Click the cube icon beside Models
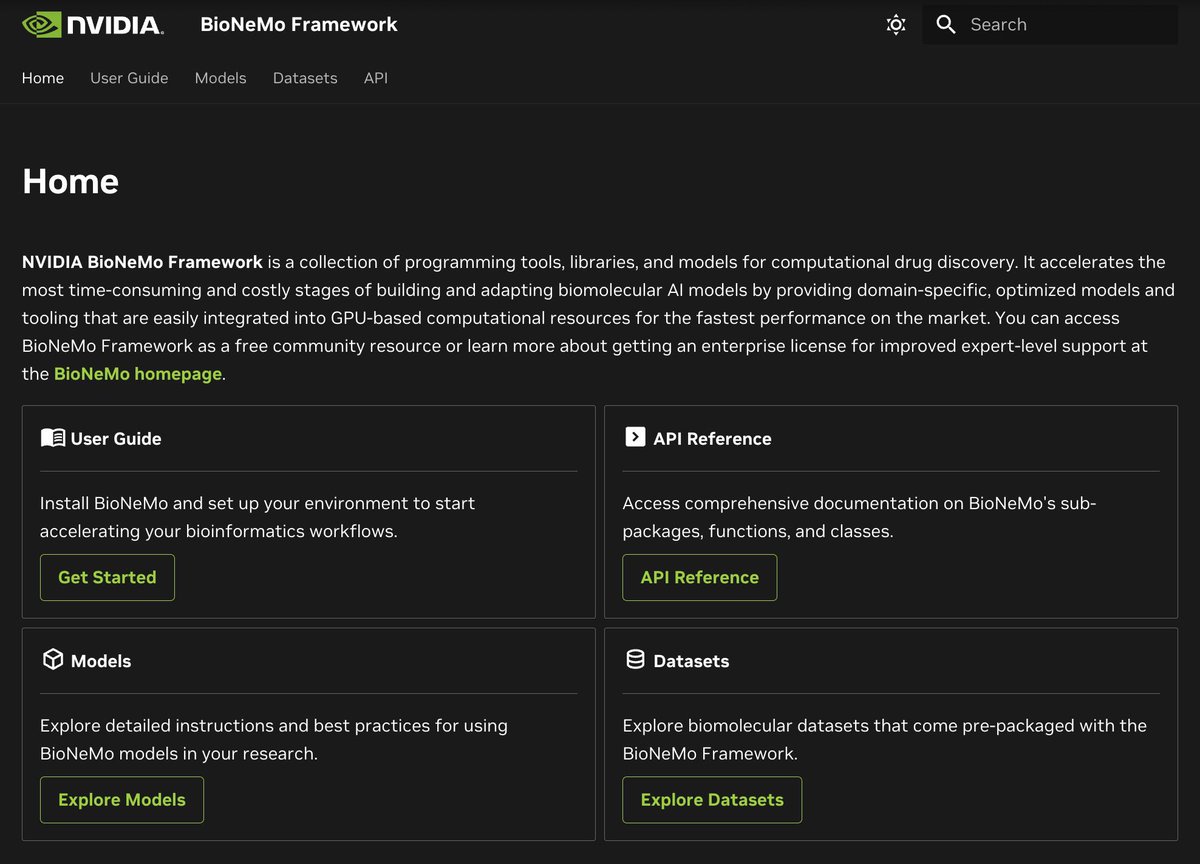 point(52,660)
